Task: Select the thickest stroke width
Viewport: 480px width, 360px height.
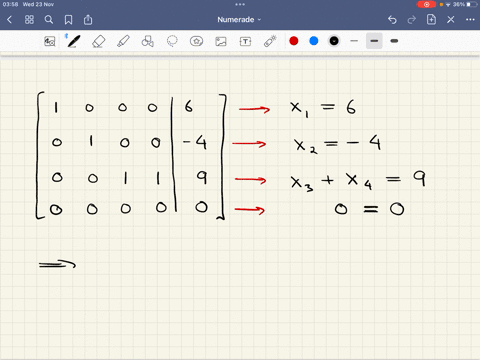Action: [394, 41]
